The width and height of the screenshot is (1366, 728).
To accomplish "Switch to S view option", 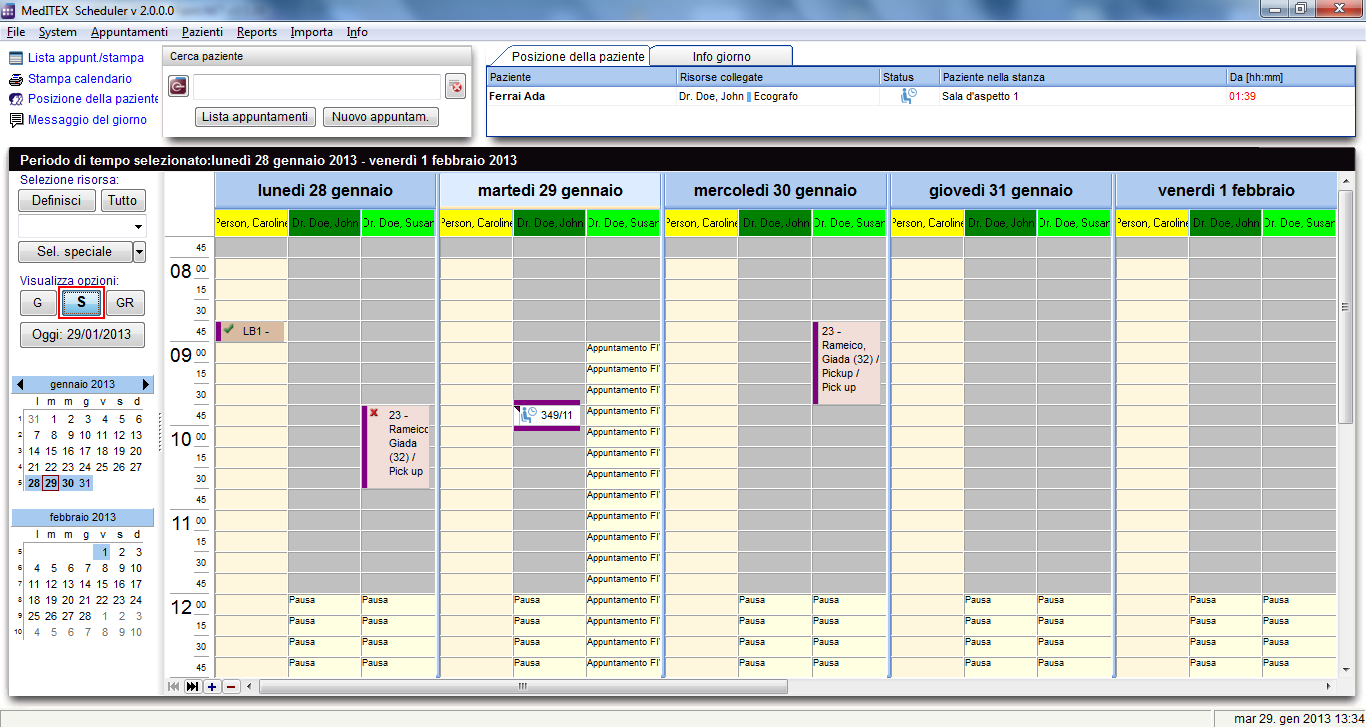I will click(x=81, y=303).
